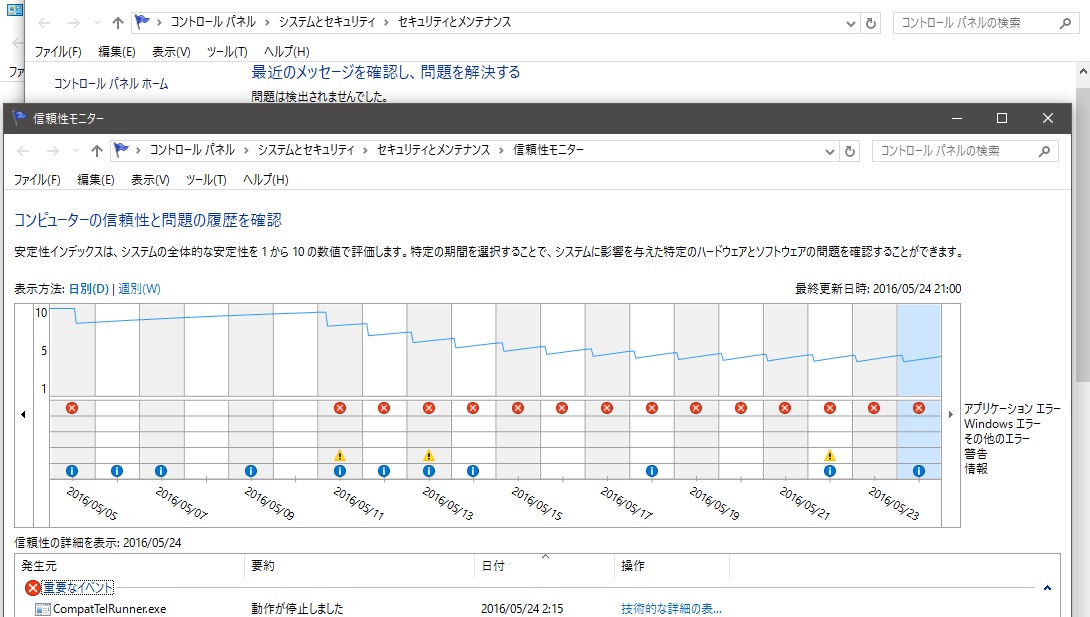Click information icon for 2016/05/05

[72, 471]
